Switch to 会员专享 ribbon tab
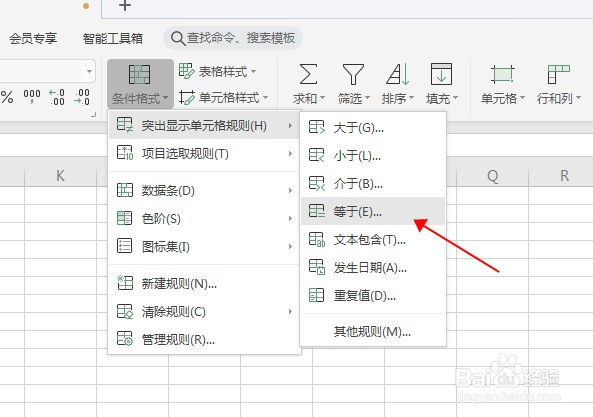 tap(33, 38)
